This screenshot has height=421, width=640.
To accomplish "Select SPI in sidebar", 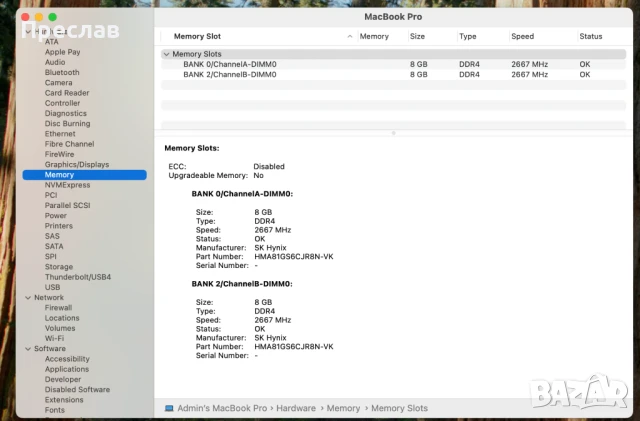I will pos(51,256).
